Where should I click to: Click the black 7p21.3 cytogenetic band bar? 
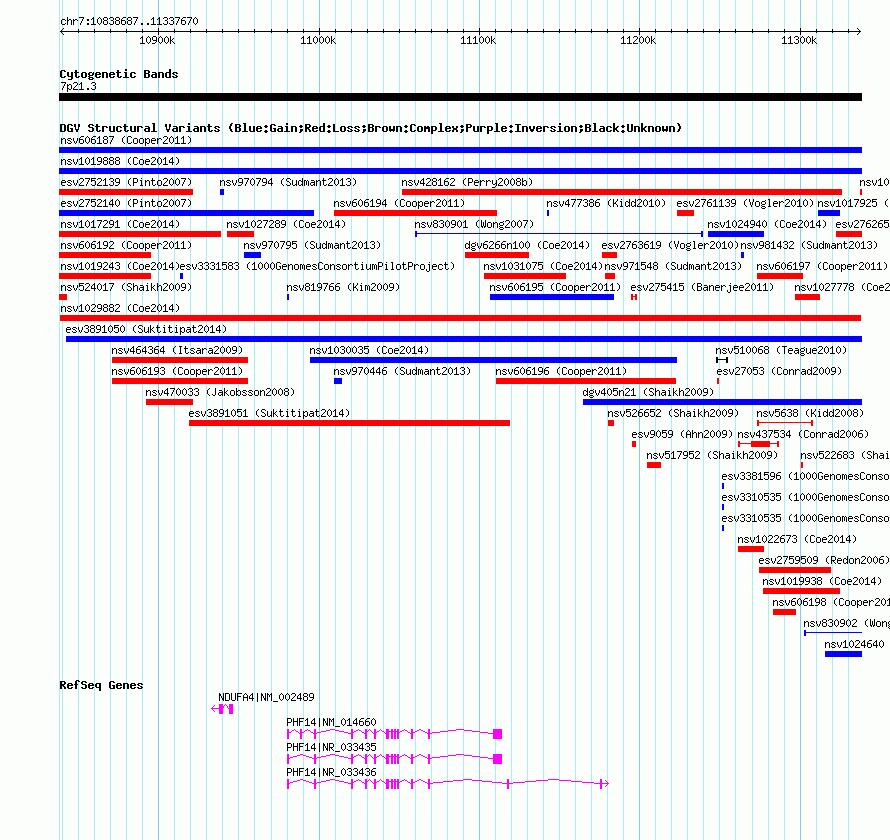point(460,97)
